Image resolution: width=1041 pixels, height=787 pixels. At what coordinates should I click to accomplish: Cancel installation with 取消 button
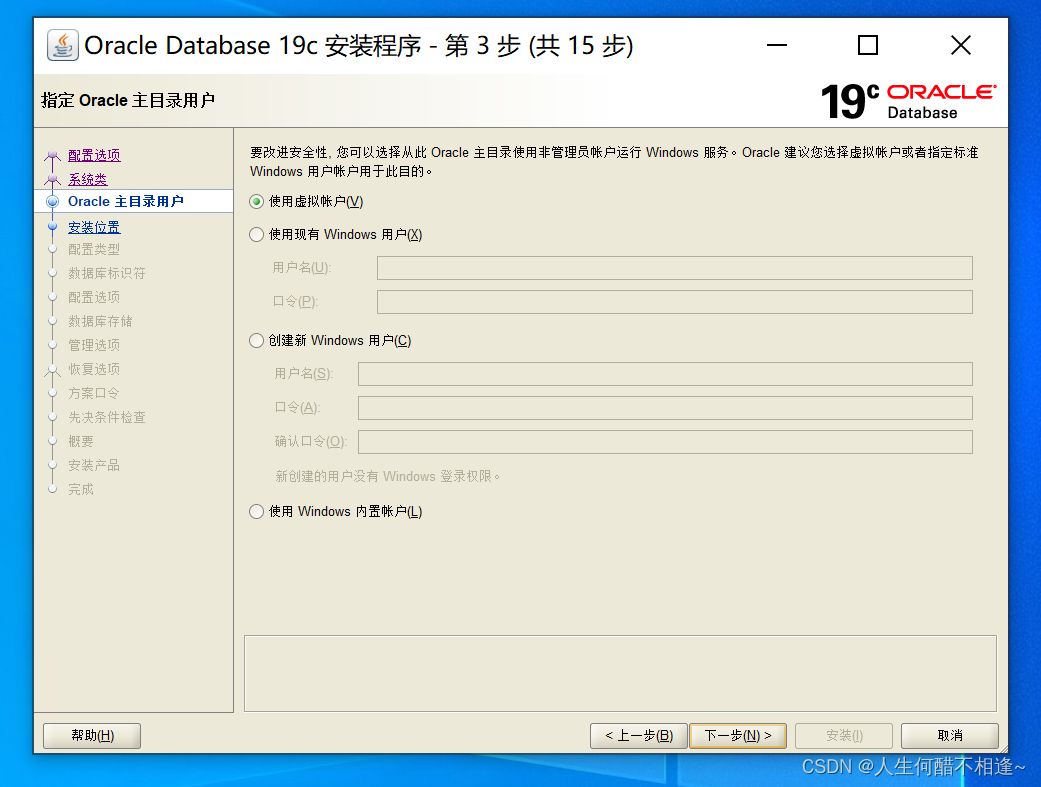[x=950, y=735]
